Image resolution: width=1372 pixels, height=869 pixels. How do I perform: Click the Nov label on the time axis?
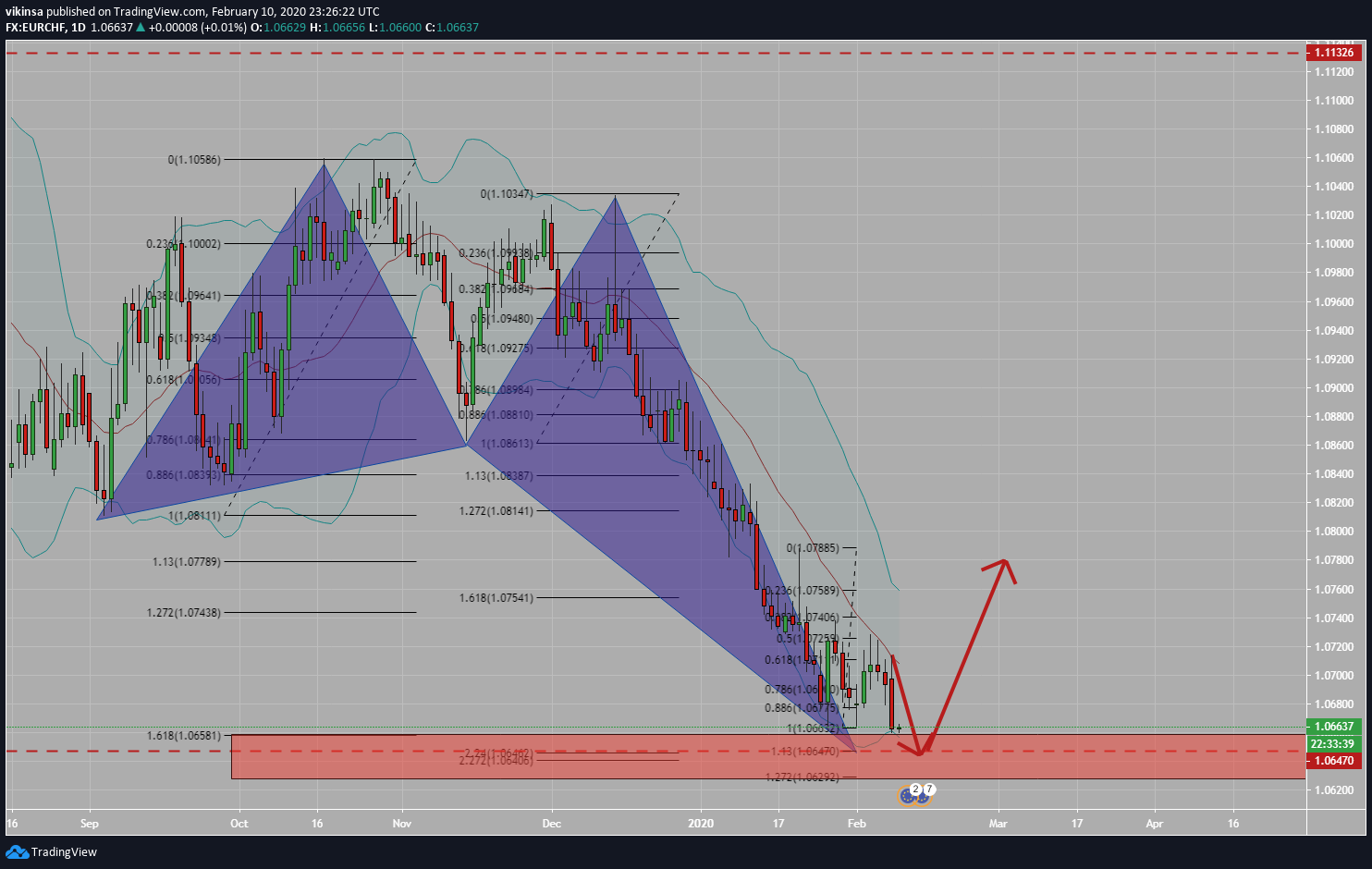(x=401, y=823)
